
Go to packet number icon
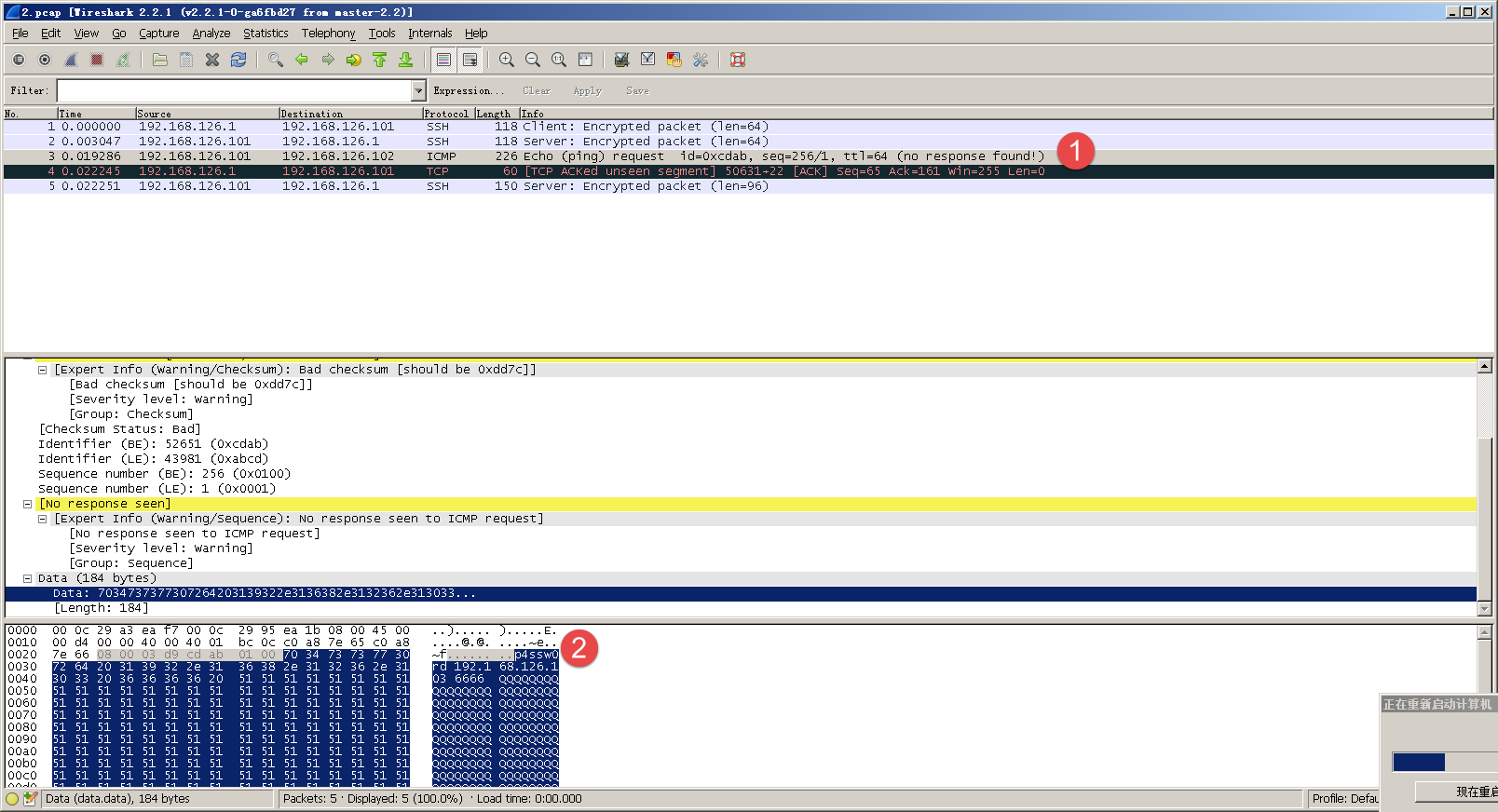pos(354,60)
